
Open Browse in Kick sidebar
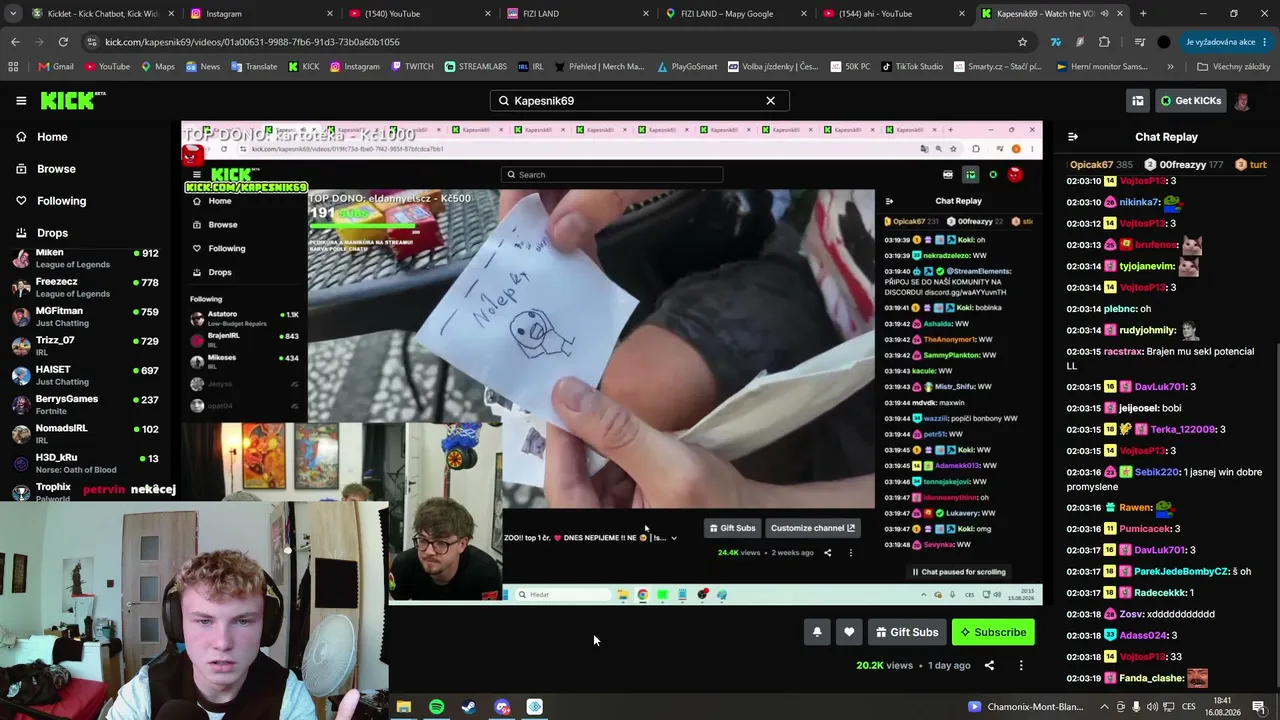pyautogui.click(x=56, y=169)
